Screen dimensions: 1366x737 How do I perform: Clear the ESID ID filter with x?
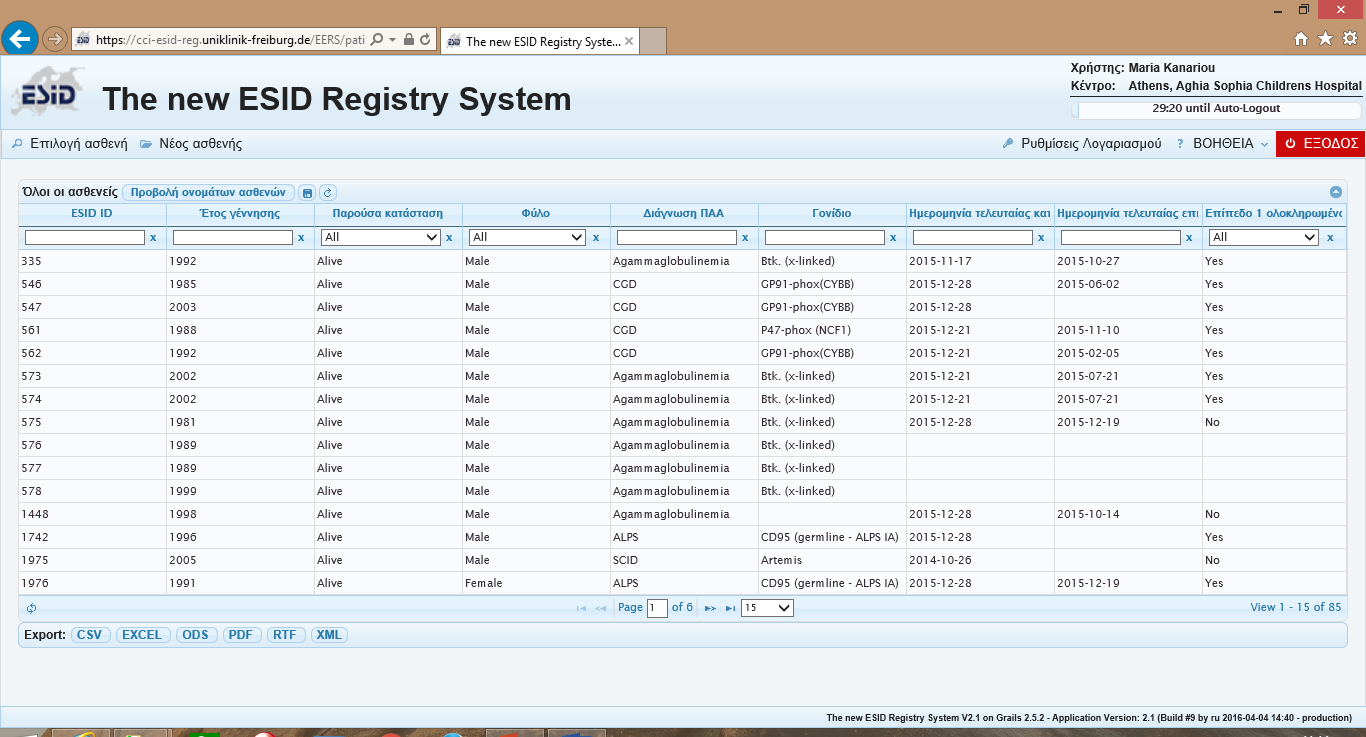153,238
